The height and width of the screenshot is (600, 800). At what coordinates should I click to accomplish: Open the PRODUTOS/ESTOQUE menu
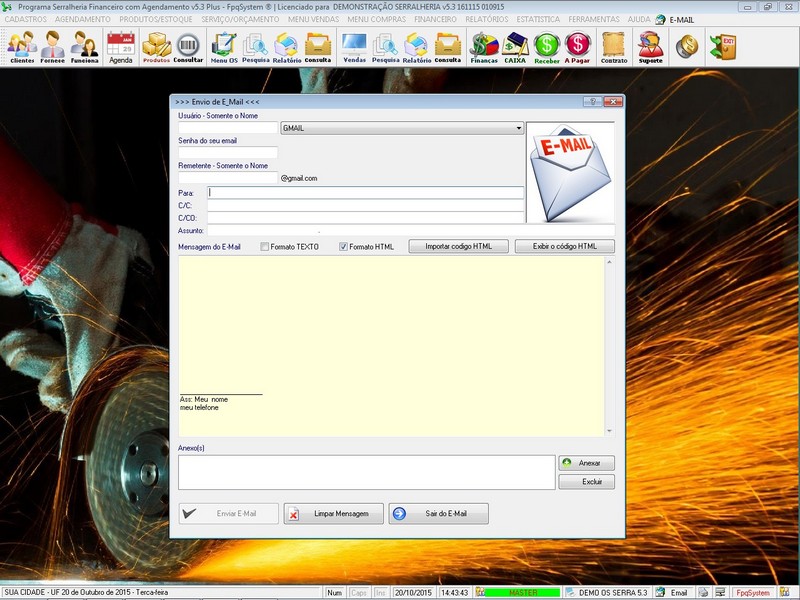[156, 19]
